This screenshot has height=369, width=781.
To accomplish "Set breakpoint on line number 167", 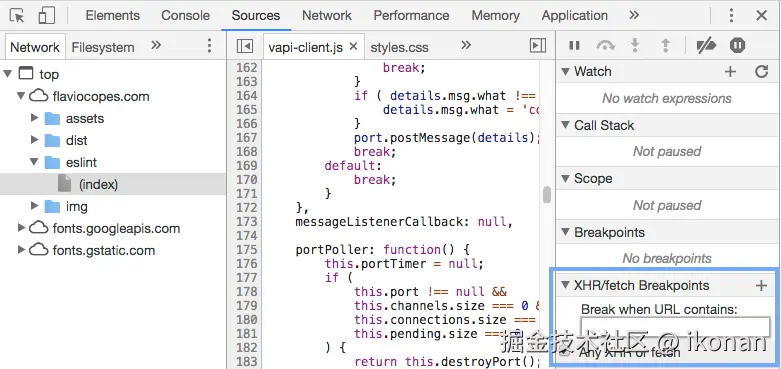I will [247, 138].
